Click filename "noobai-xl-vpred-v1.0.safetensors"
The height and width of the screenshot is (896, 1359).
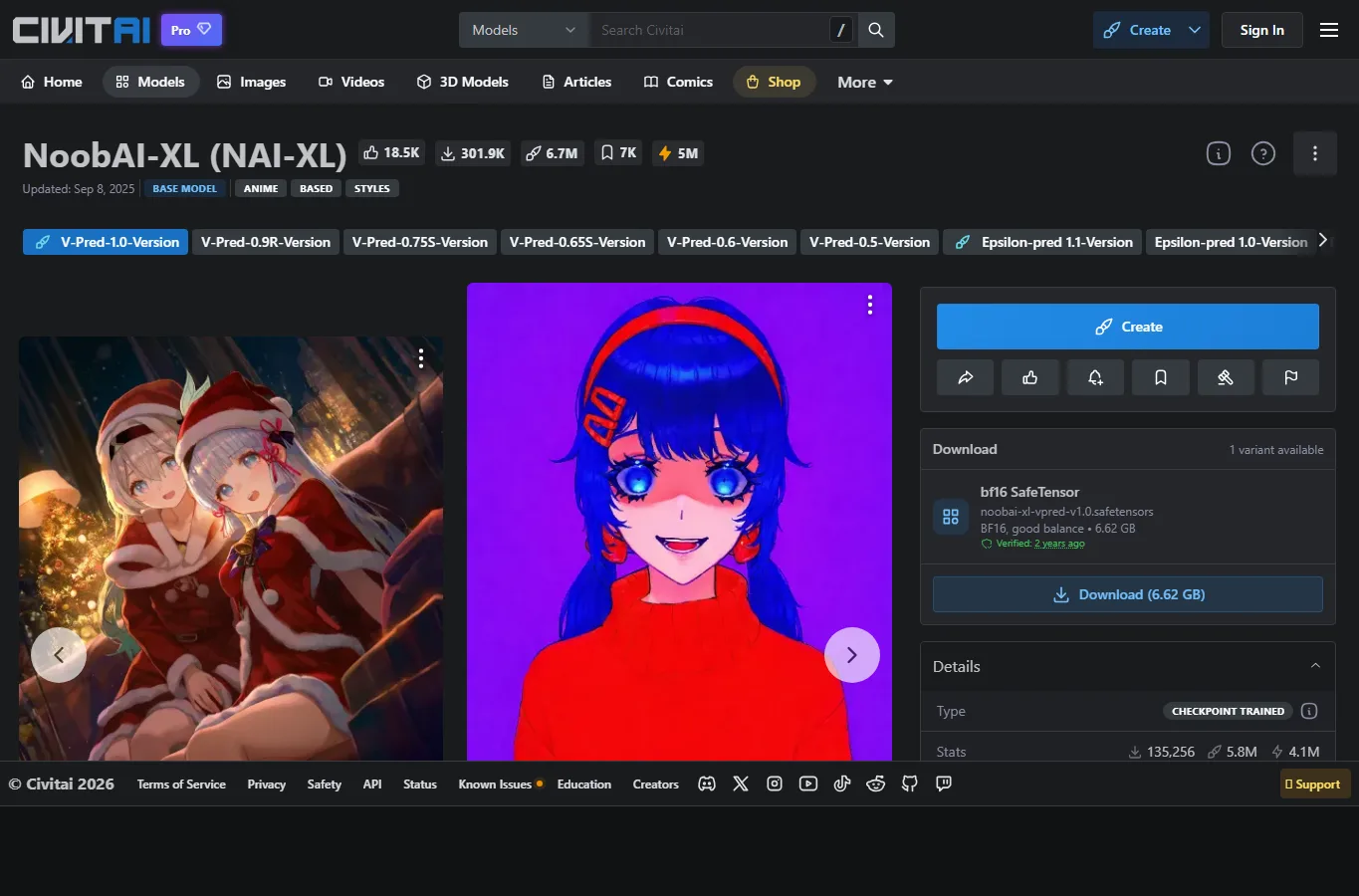[x=1066, y=512]
